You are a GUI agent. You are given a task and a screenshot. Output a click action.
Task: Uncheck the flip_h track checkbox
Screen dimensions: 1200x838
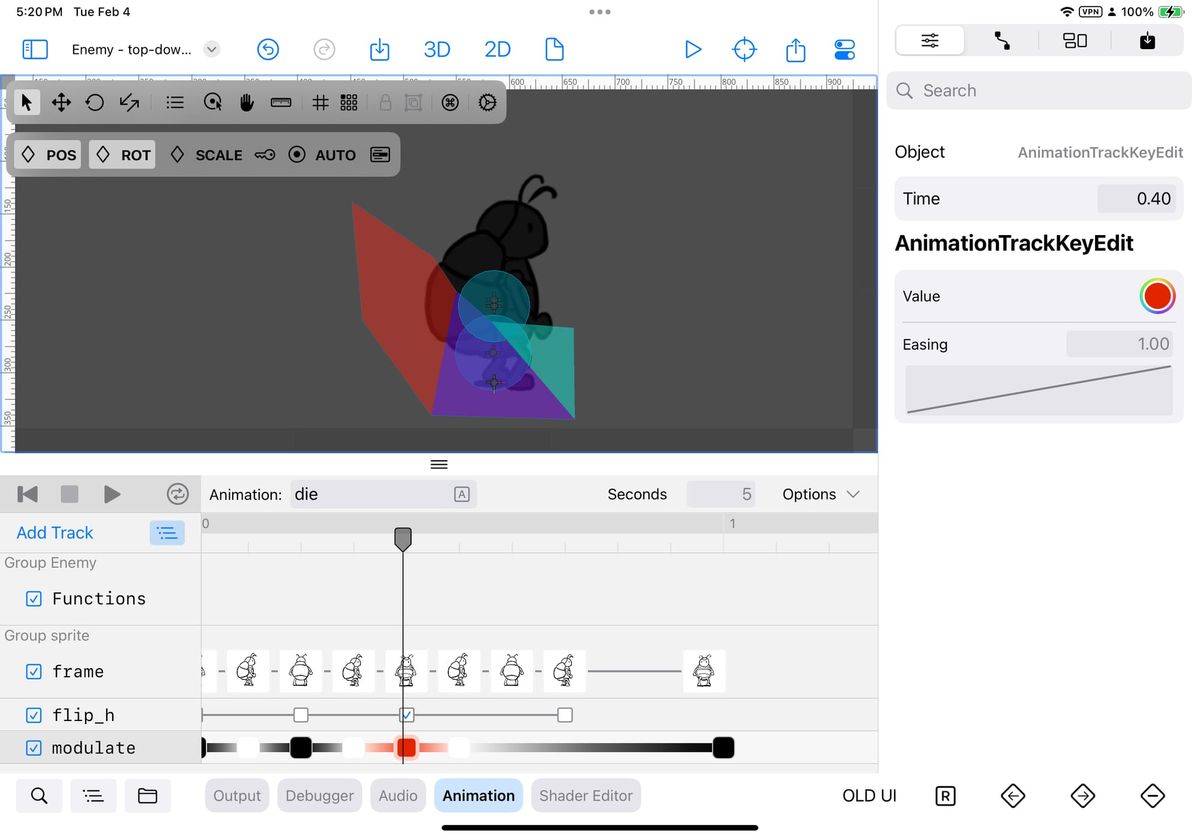click(x=33, y=715)
